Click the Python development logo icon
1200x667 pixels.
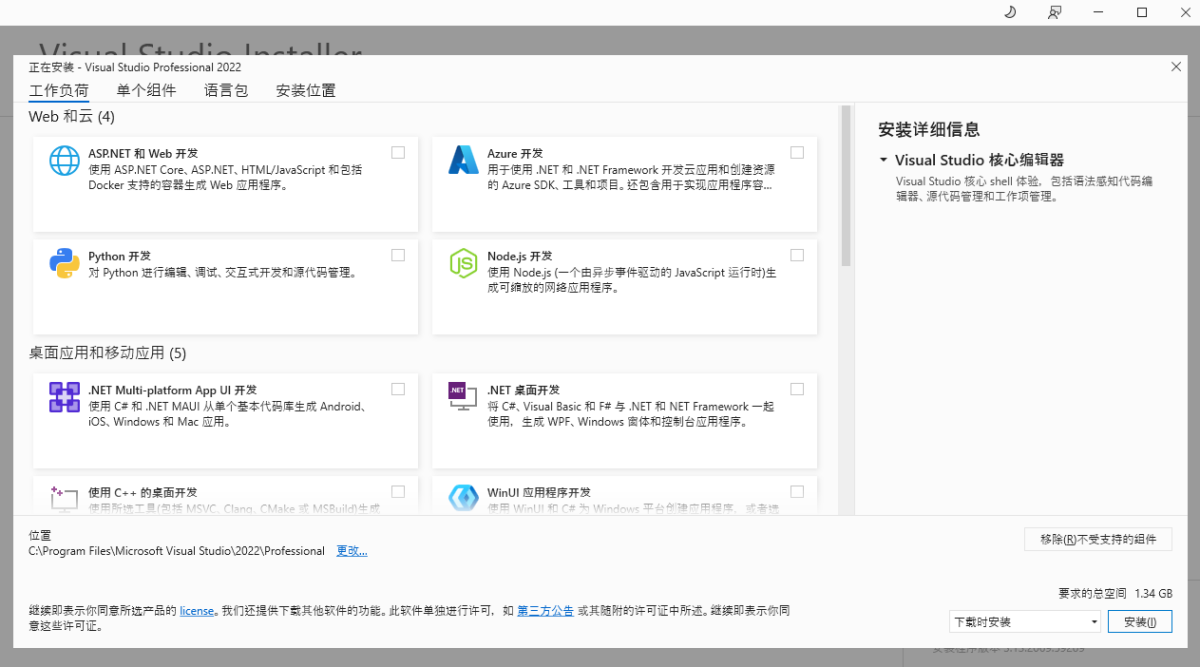(65, 263)
